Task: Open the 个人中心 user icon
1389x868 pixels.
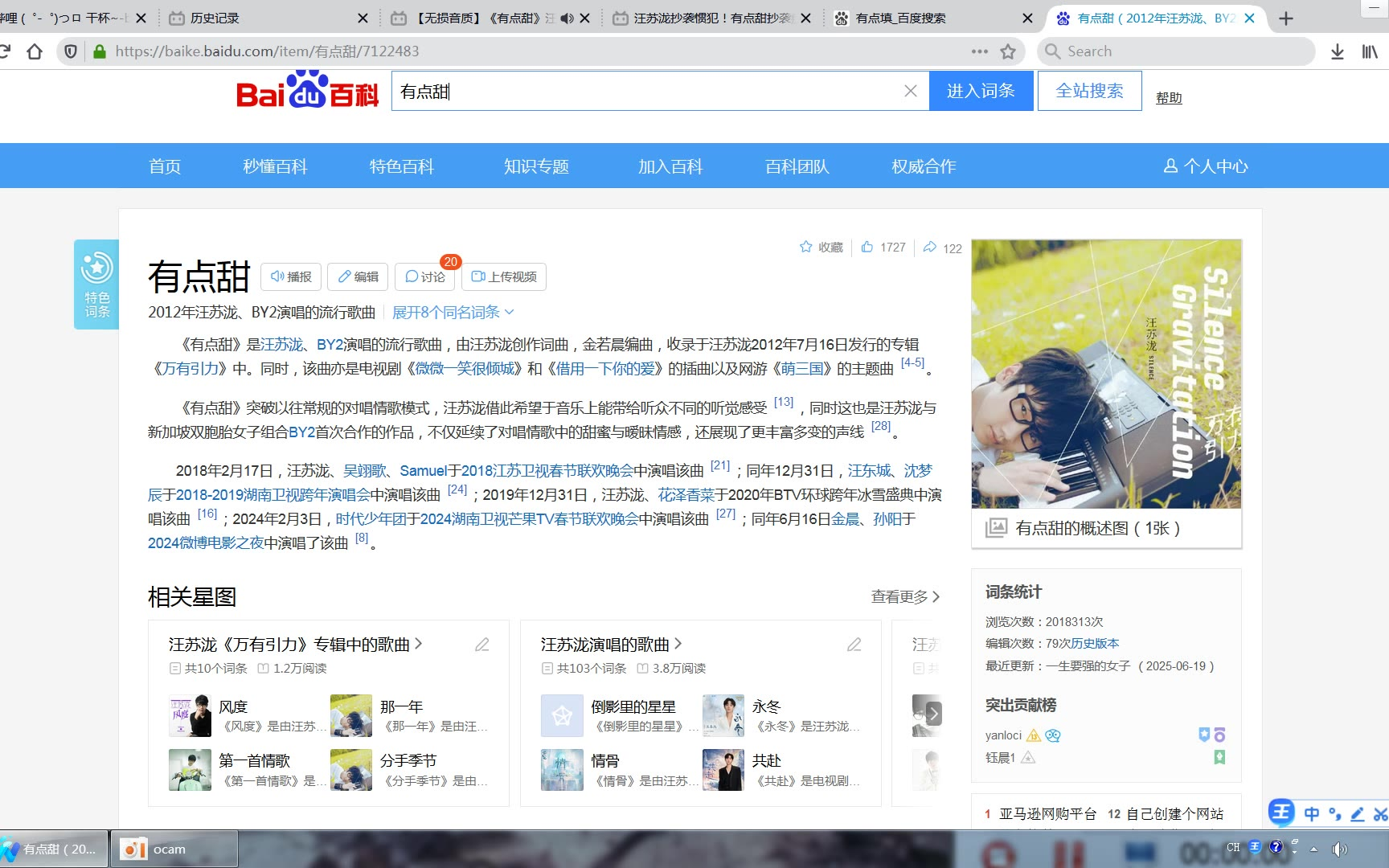Action: pos(1171,166)
